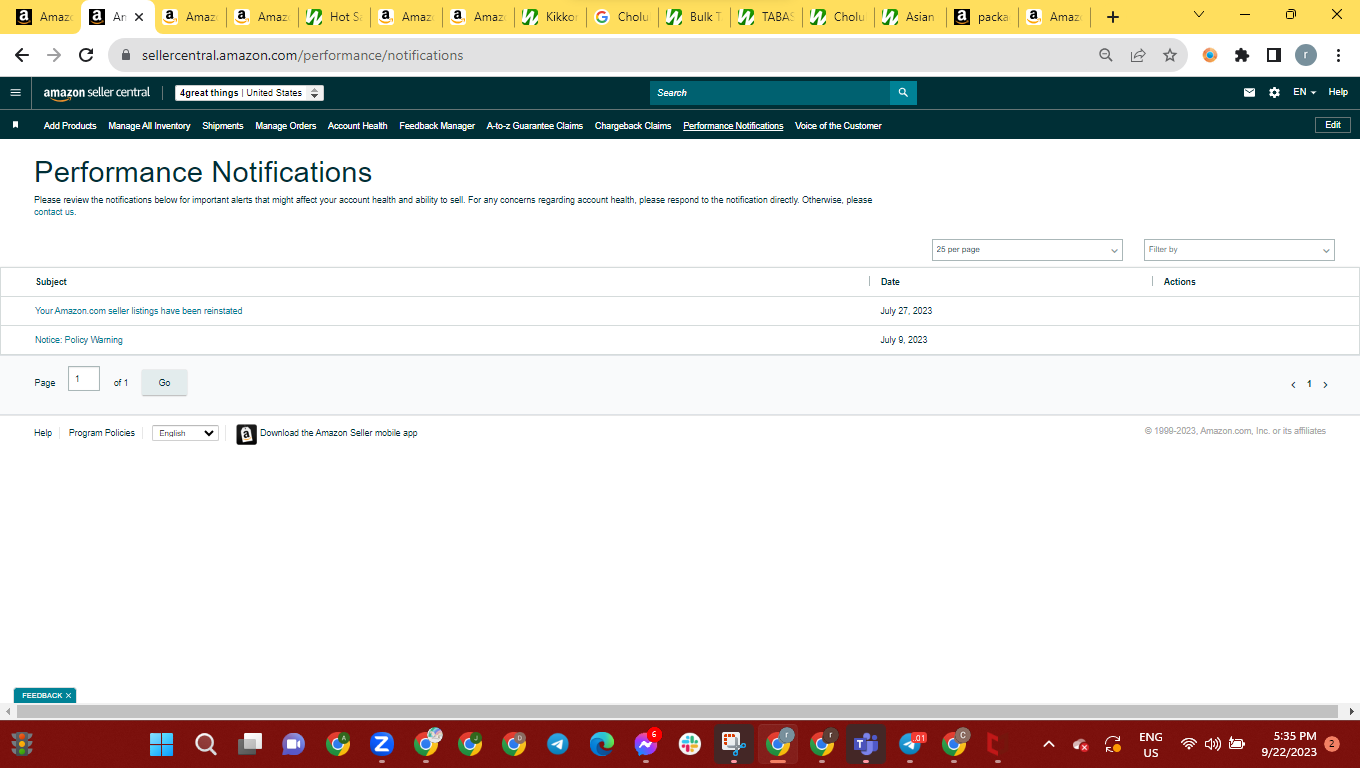Screen dimensions: 1360x768
Task: Switch to the 'packa' browser tab
Action: [x=982, y=17]
